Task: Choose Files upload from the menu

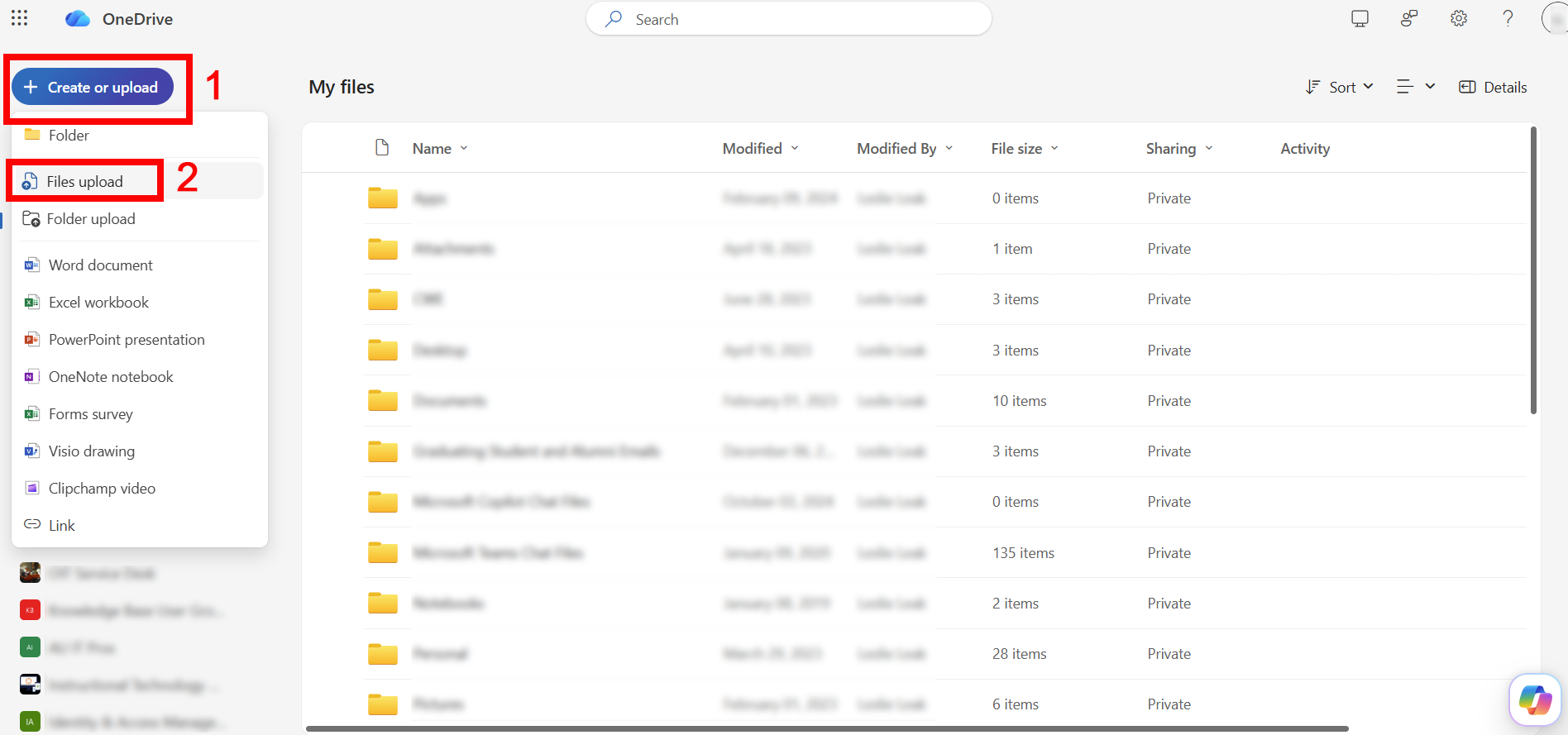Action: pyautogui.click(x=140, y=181)
